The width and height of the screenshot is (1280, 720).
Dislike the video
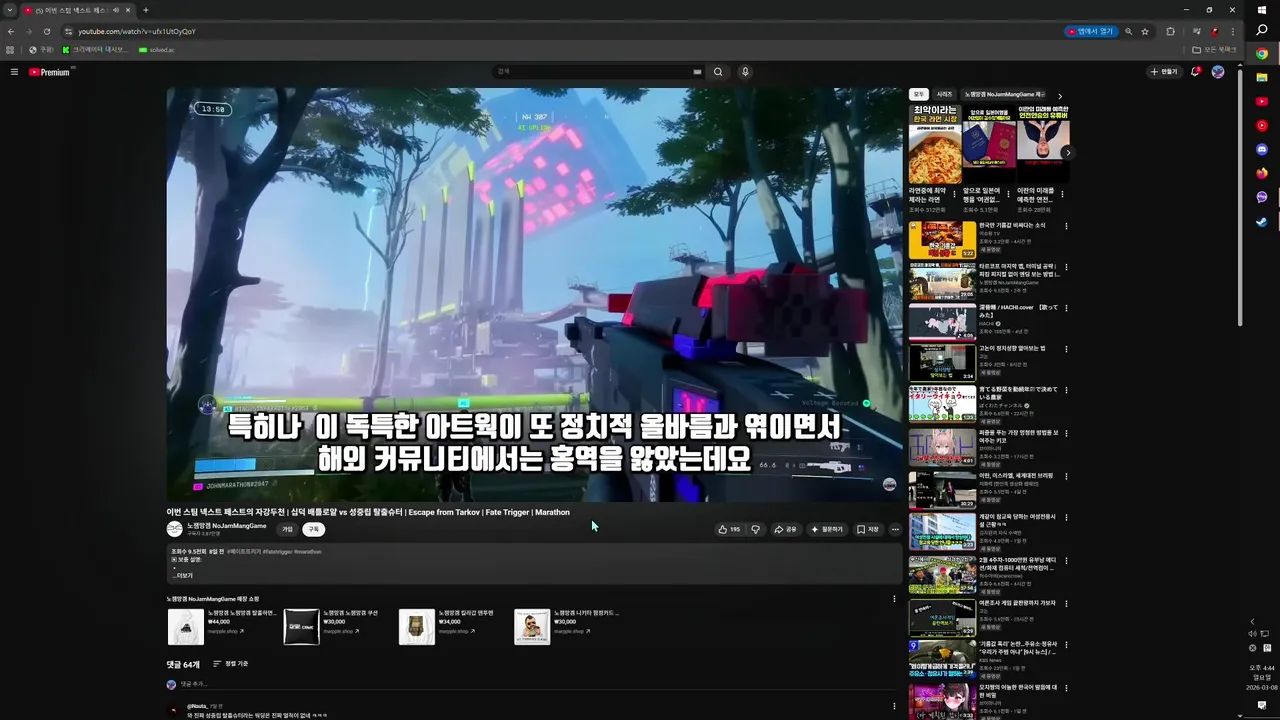[x=755, y=529]
